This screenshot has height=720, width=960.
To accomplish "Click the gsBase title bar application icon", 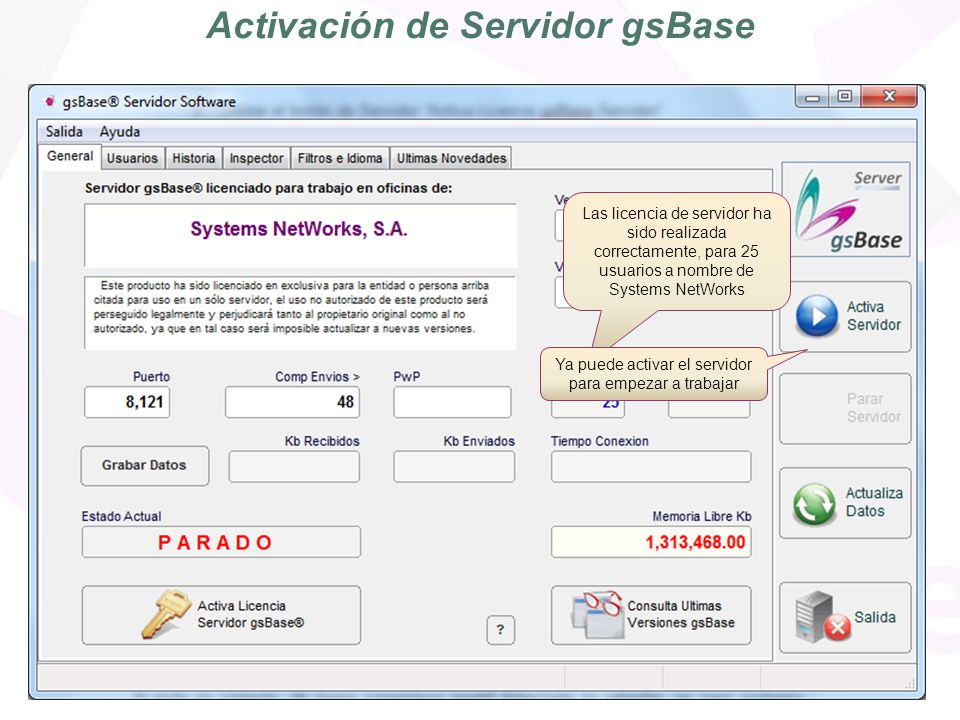I will [50, 102].
